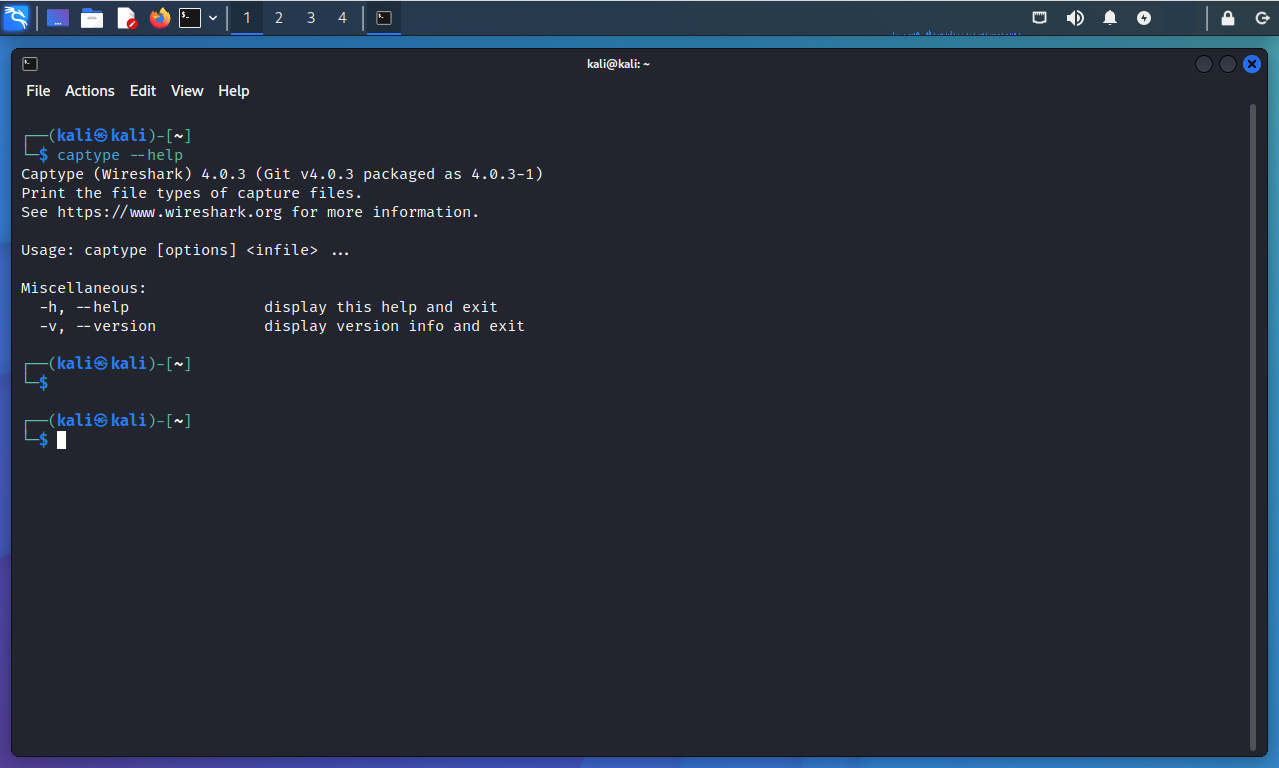Switch to workspace 4

point(343,18)
